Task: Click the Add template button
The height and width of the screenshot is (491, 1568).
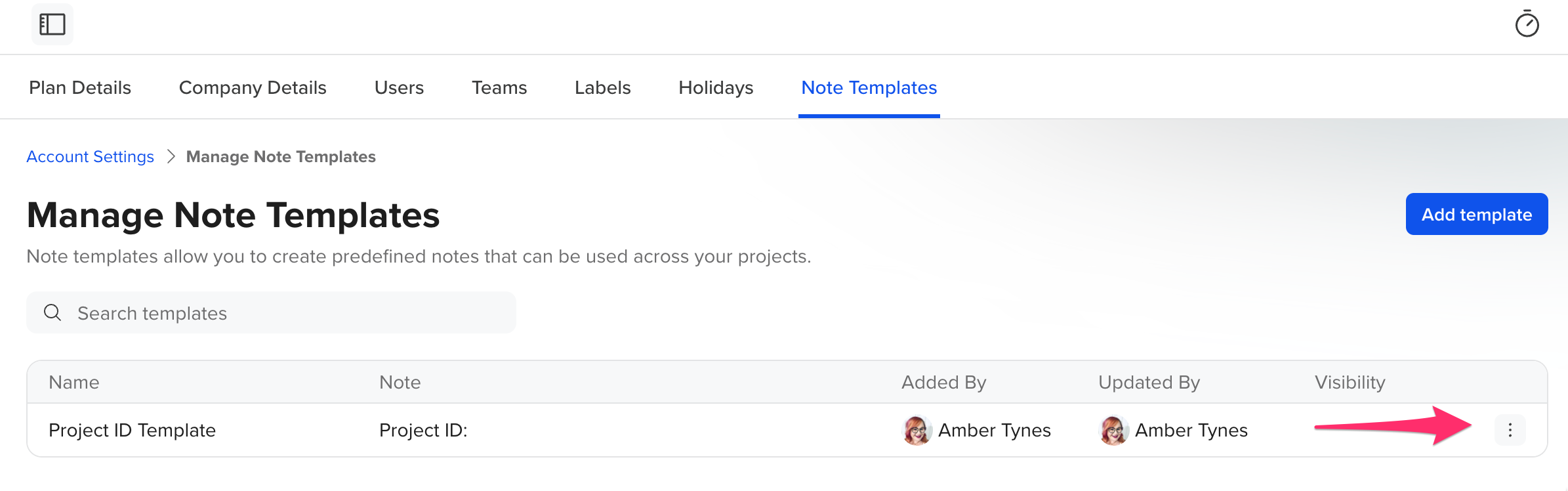Action: (x=1477, y=214)
